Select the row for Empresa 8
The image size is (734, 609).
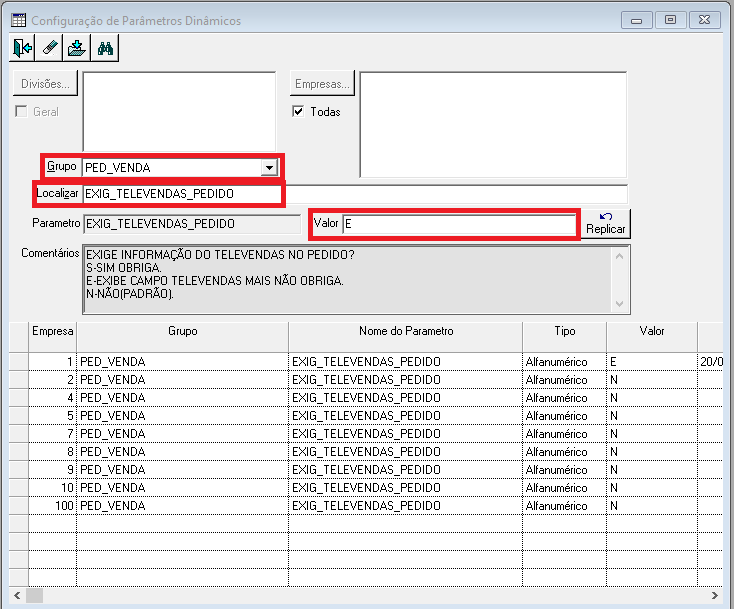click(367, 451)
